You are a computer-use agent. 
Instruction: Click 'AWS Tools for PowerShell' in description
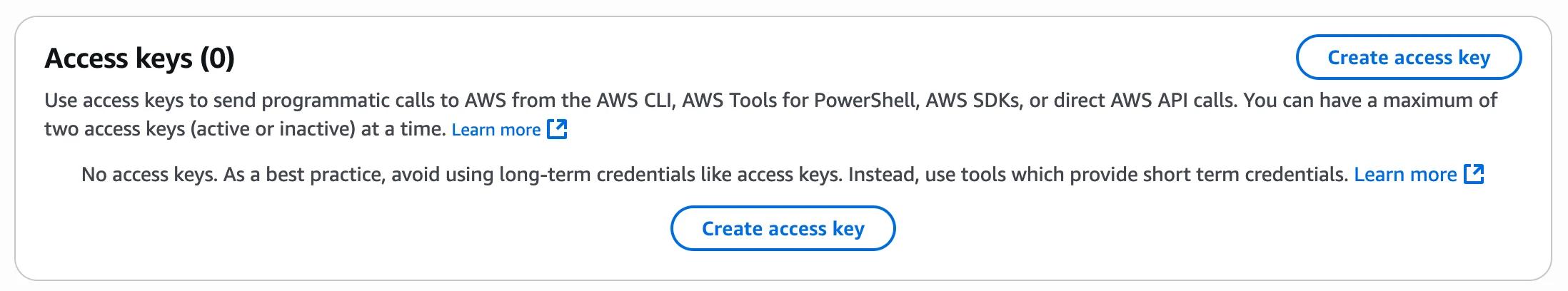tap(799, 101)
